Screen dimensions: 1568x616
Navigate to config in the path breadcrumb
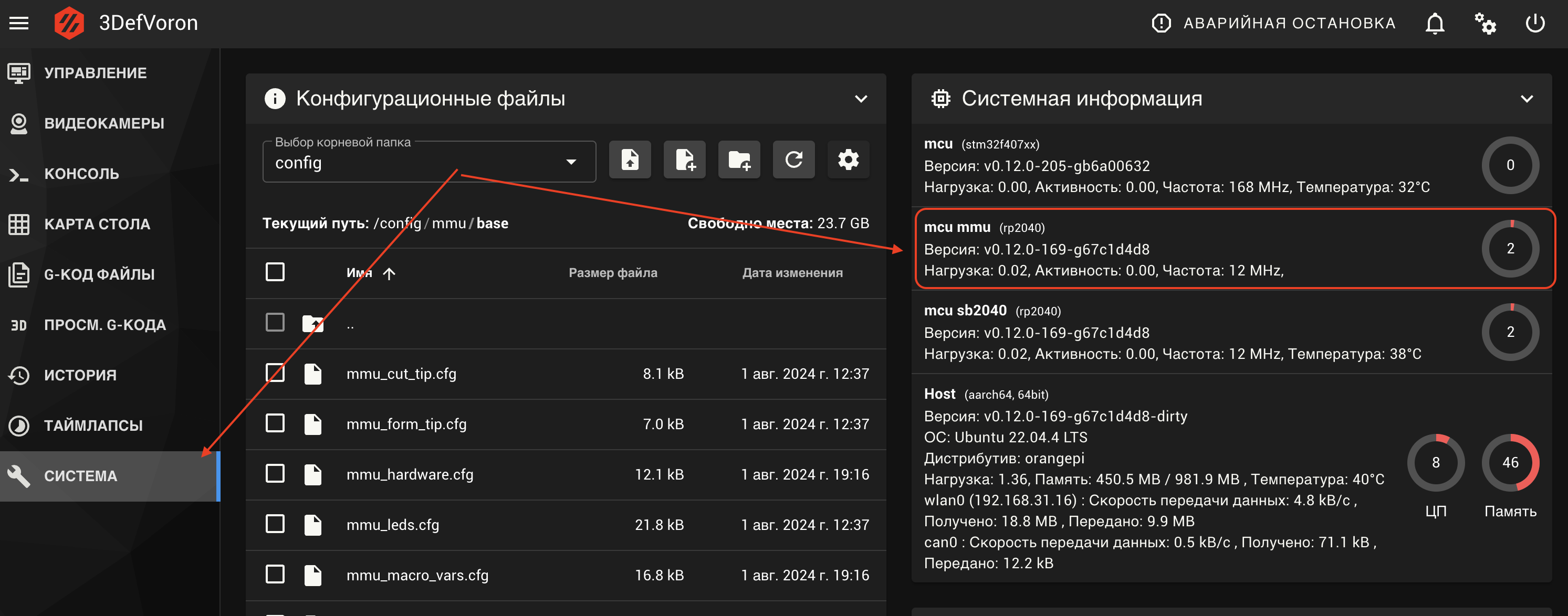(401, 223)
